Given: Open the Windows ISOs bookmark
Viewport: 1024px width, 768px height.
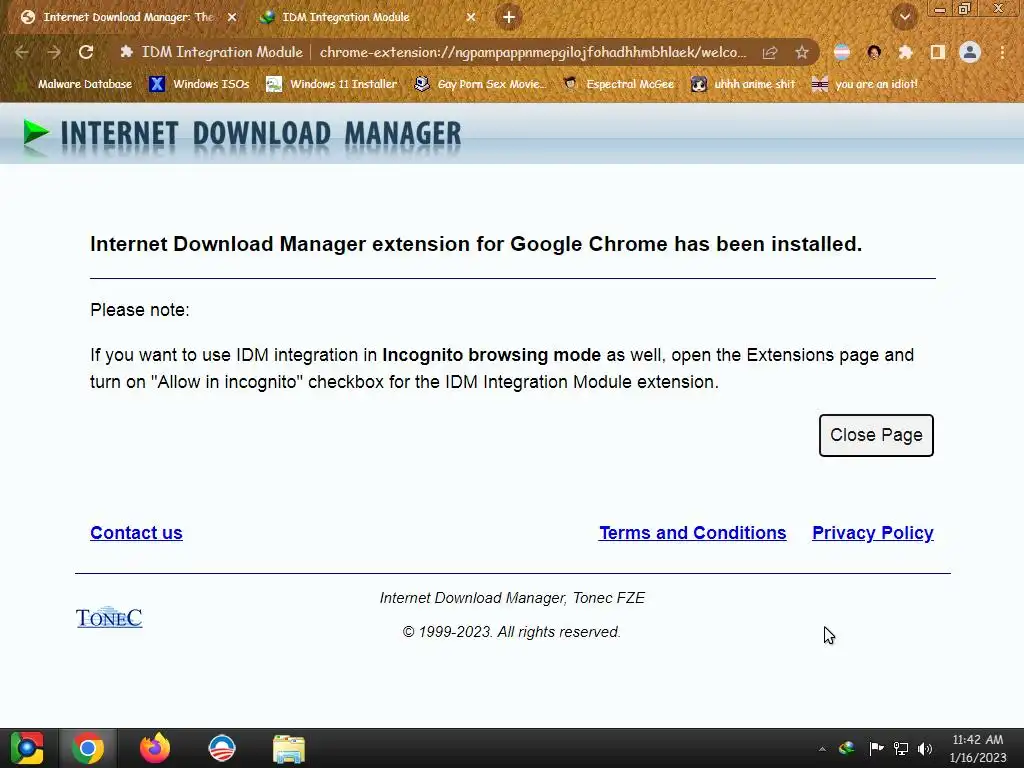Looking at the screenshot, I should (199, 84).
